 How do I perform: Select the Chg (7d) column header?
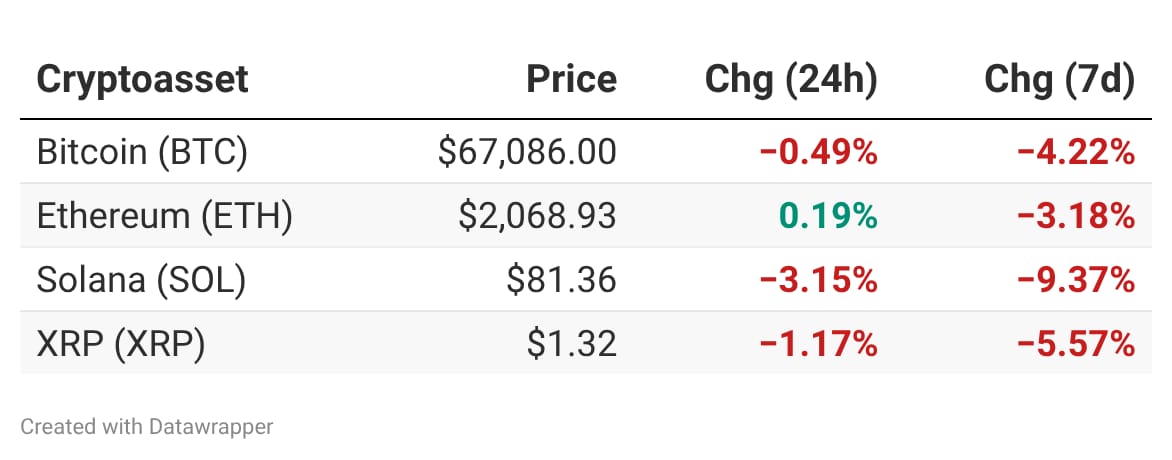tap(1060, 80)
